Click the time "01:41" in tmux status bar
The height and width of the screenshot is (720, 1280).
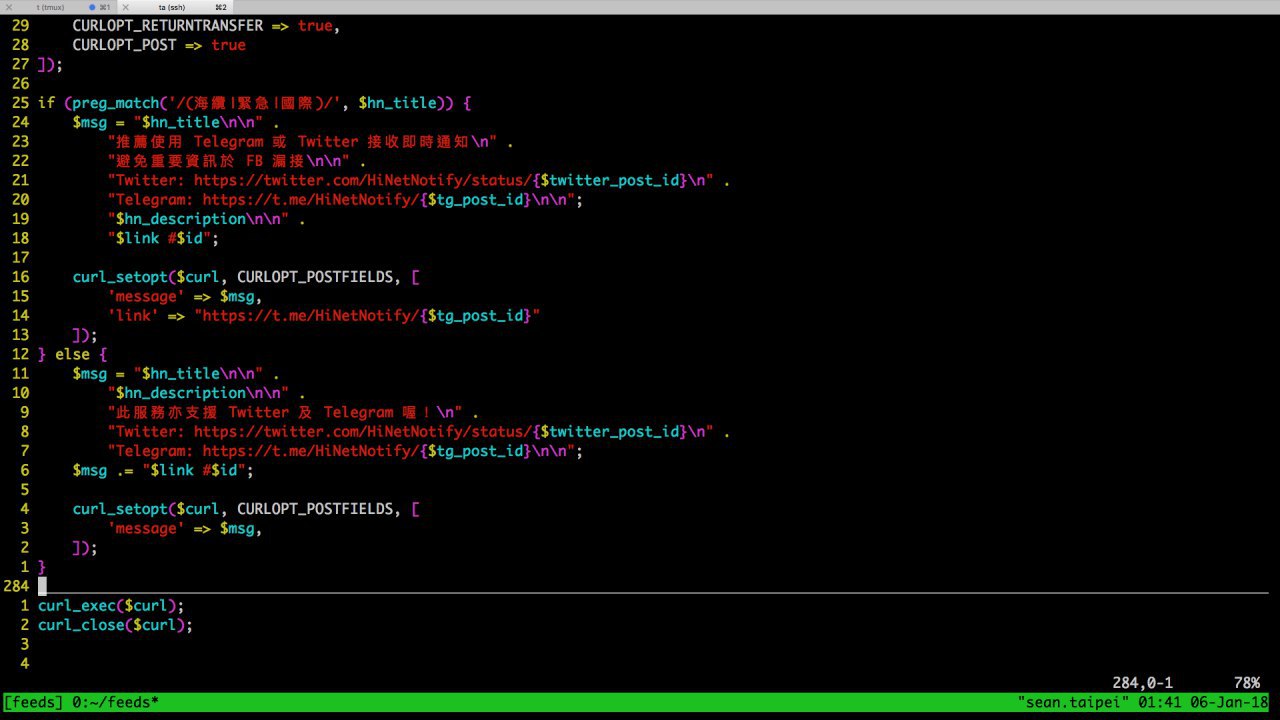[x=1159, y=702]
